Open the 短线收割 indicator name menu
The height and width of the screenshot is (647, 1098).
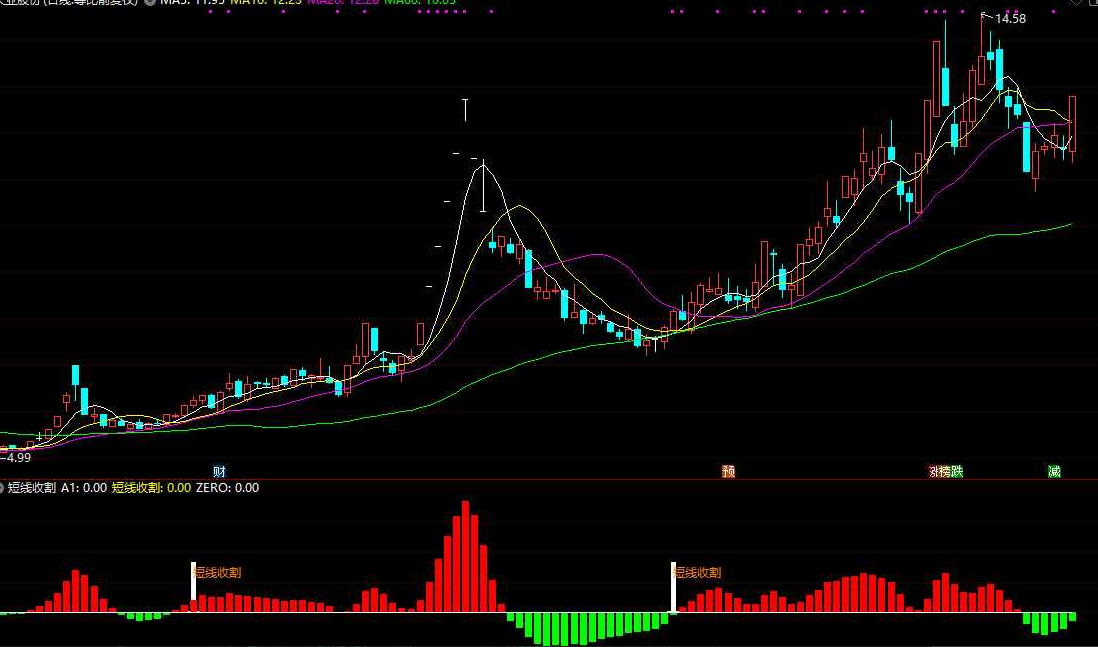(32, 487)
